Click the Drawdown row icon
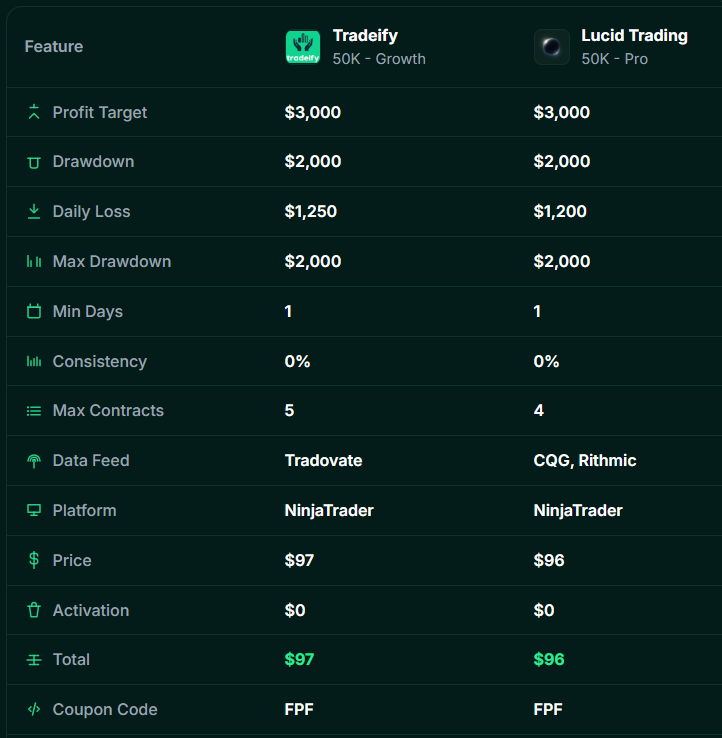The image size is (722, 738). click(34, 162)
